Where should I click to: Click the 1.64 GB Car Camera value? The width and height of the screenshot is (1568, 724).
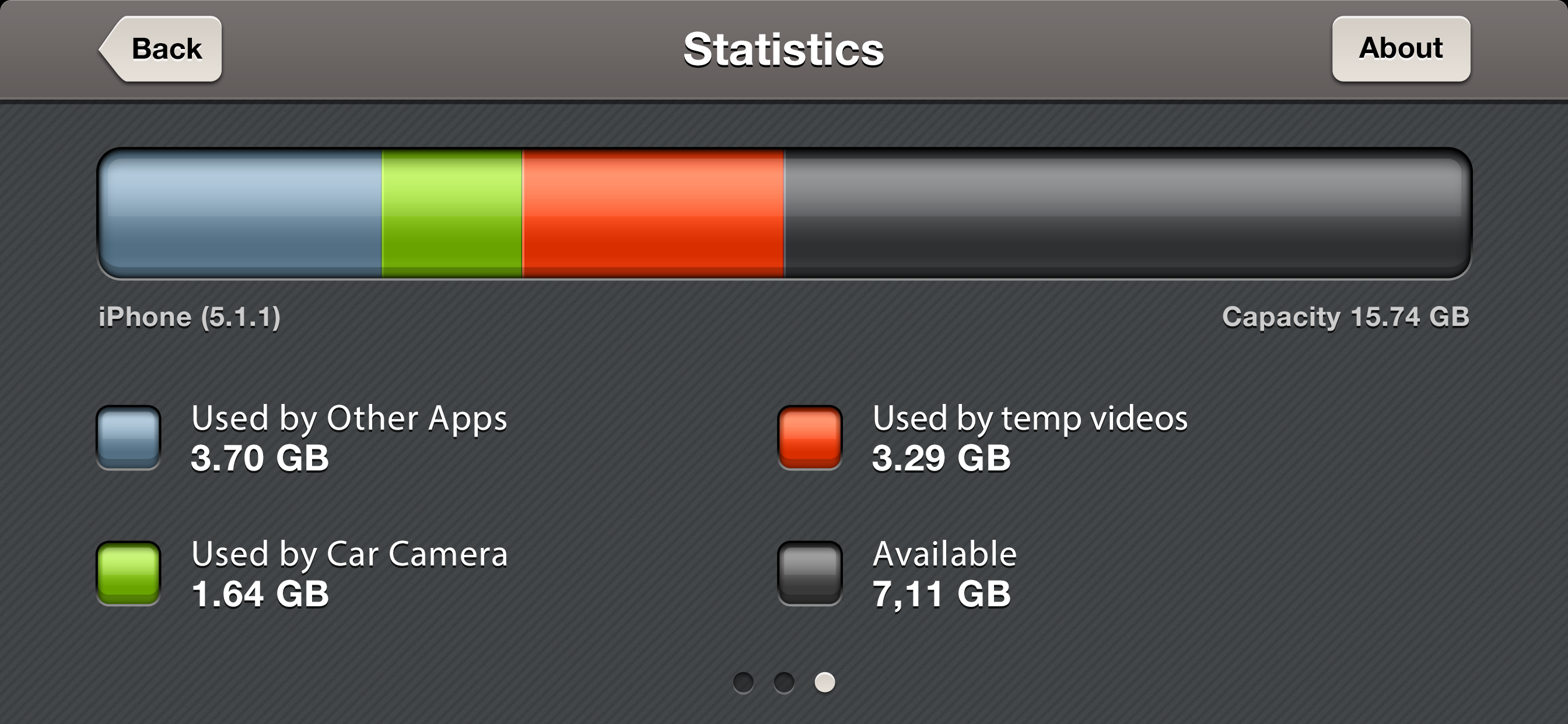260,594
